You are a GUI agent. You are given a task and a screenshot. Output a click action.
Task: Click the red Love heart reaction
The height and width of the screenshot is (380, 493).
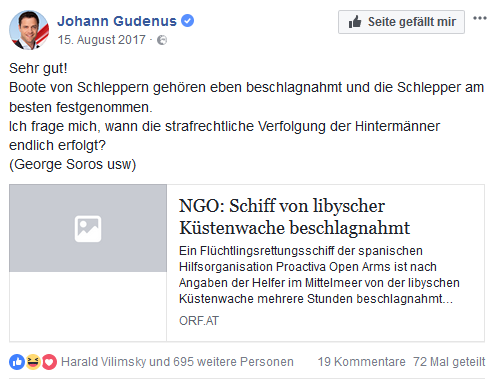(x=49, y=362)
